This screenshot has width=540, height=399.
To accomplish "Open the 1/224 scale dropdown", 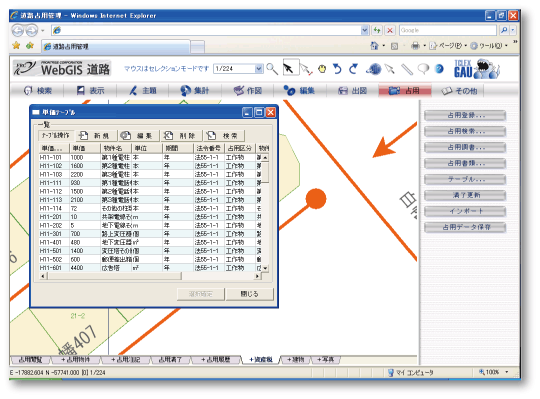I will (x=259, y=69).
